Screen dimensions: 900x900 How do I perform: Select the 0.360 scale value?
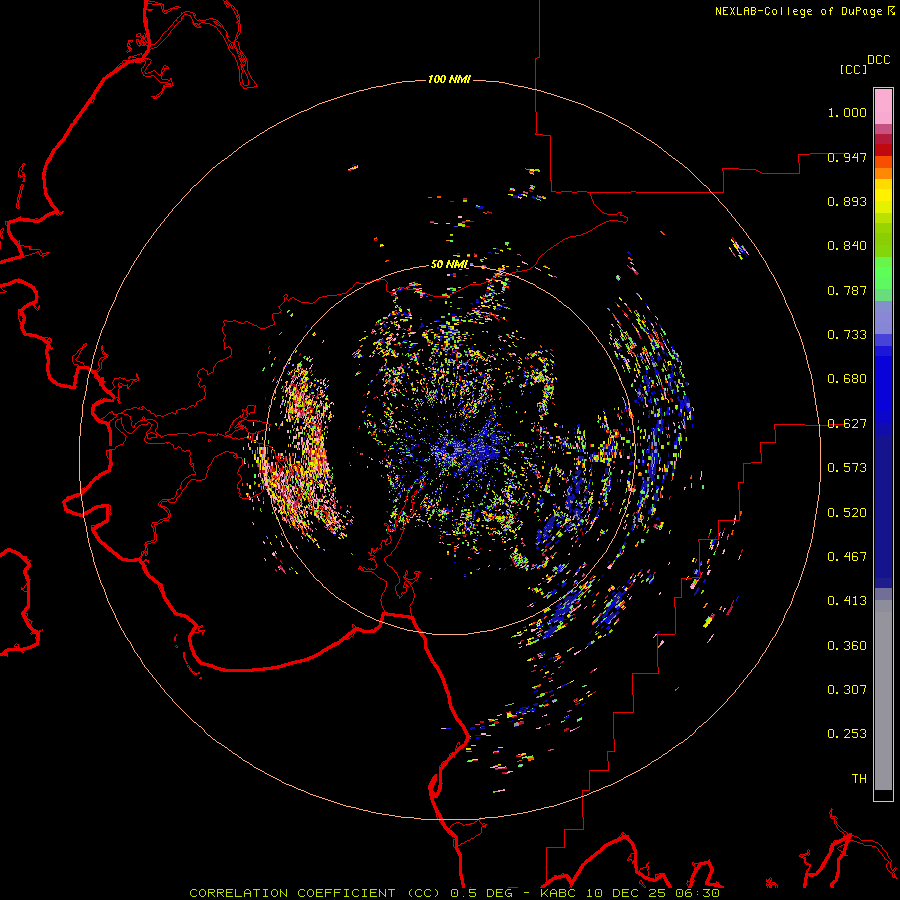tap(847, 646)
